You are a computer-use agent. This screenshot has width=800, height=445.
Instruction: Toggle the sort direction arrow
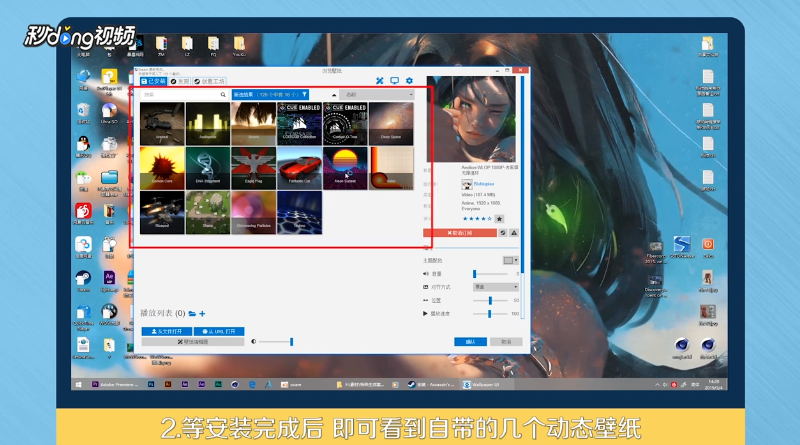(334, 95)
